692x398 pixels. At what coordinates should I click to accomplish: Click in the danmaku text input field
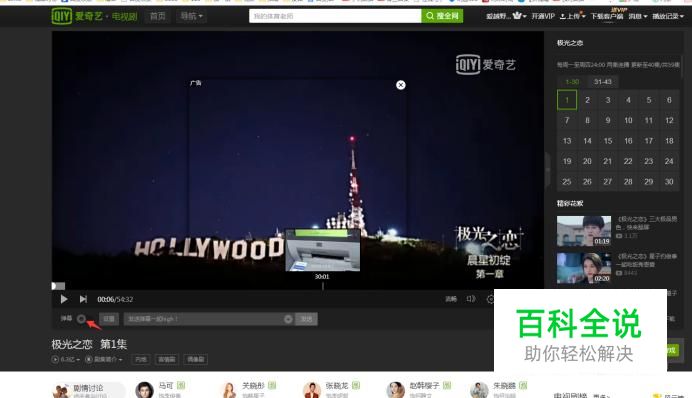coord(204,319)
